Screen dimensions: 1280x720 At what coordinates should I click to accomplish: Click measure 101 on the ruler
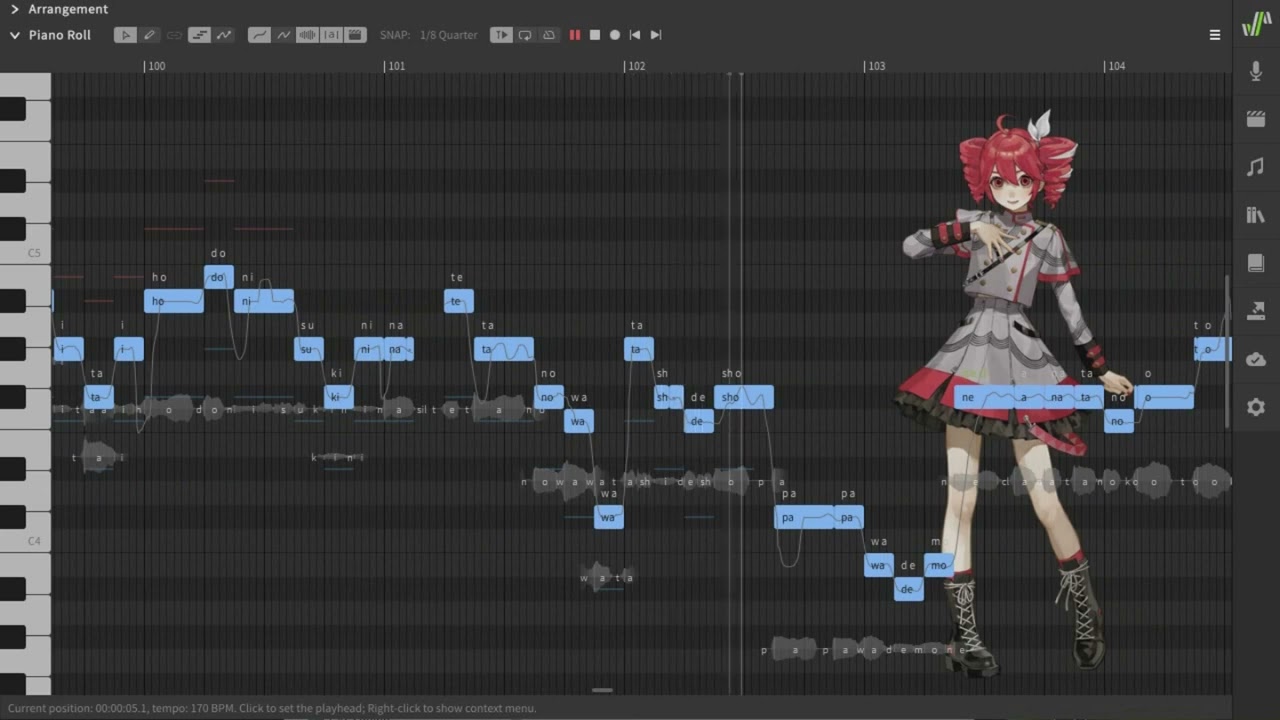pos(396,66)
